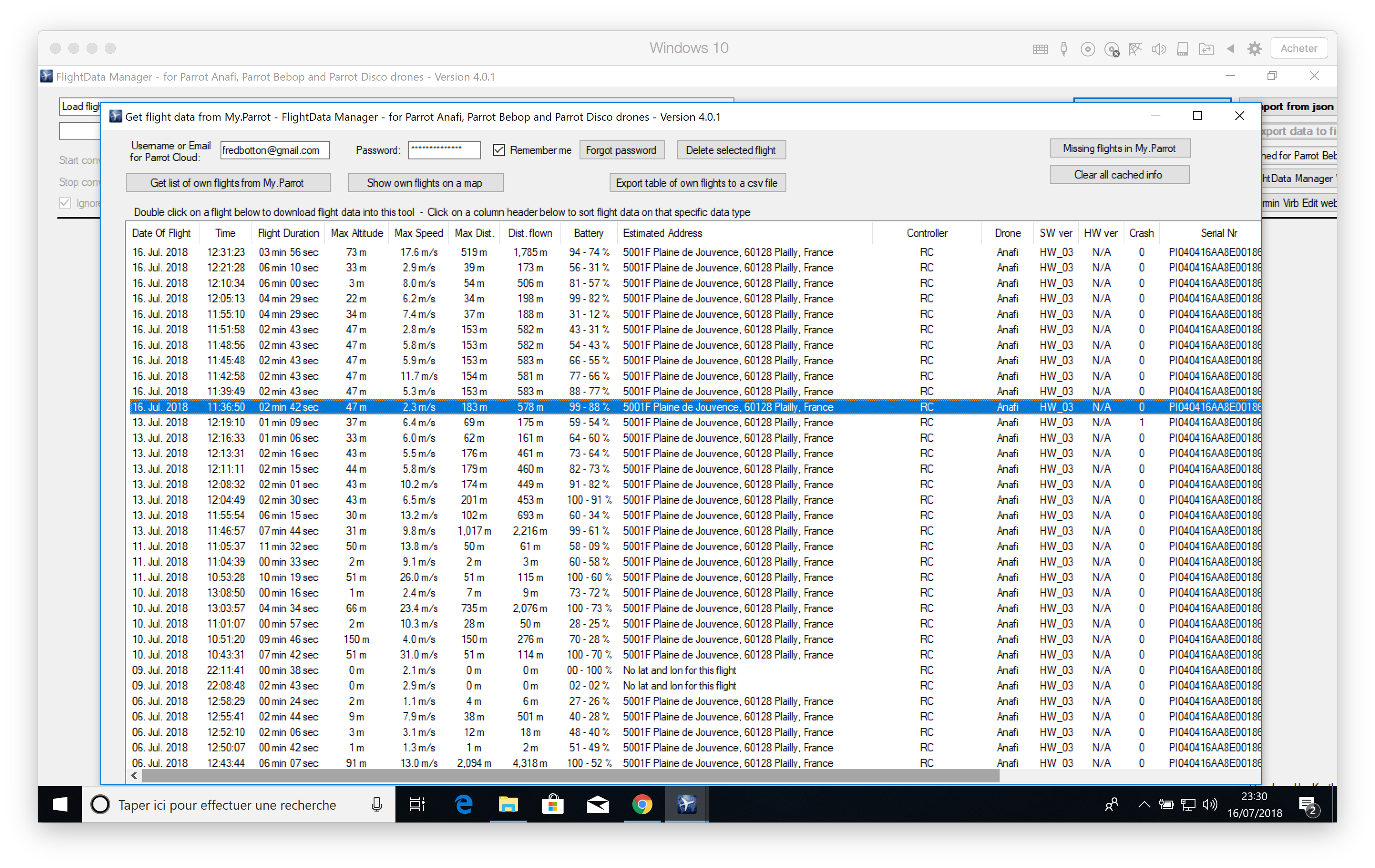Sort by Crash column header
Viewport: 1375px width, 868px height.
pyautogui.click(x=1141, y=233)
